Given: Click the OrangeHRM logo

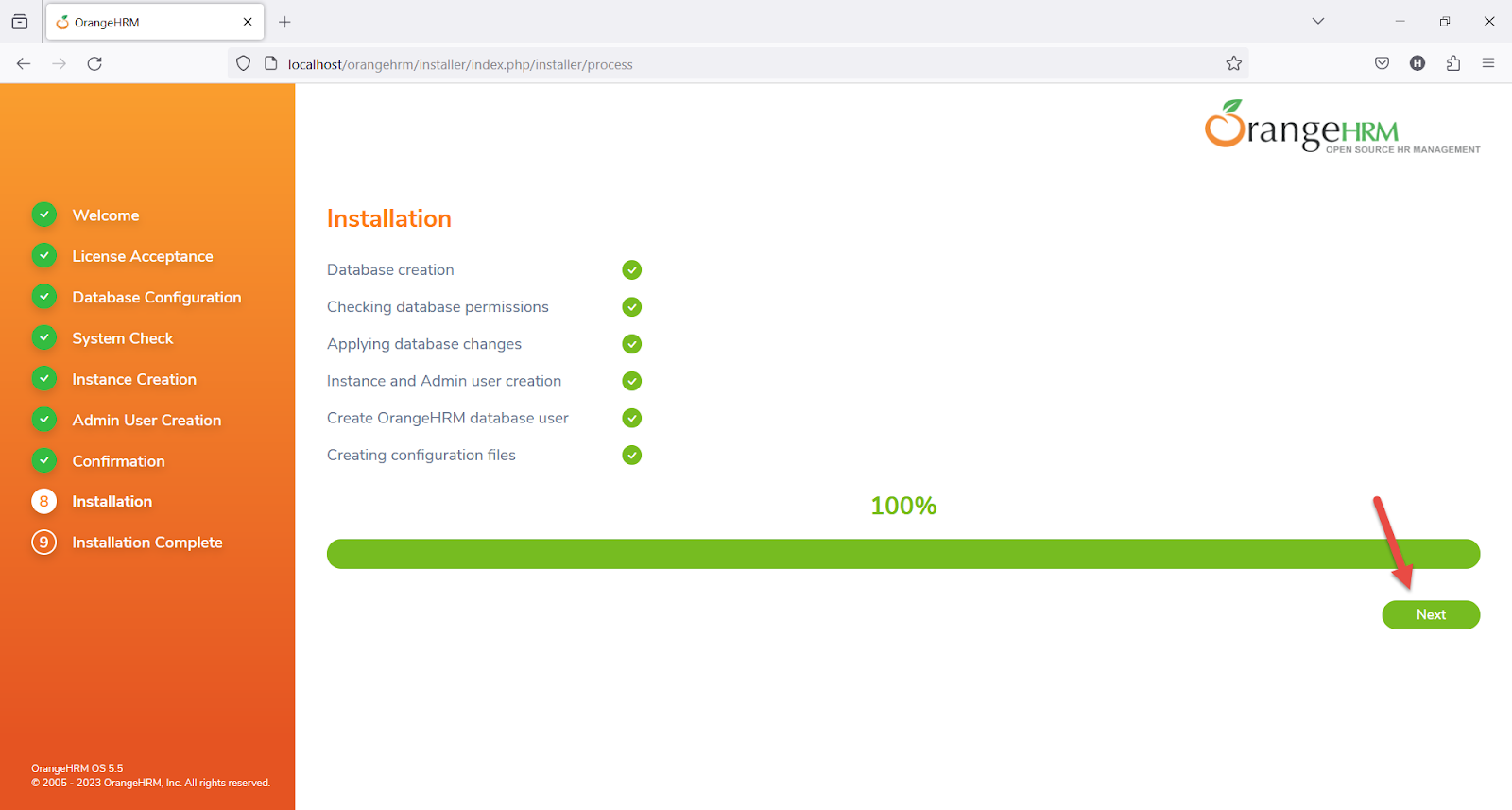Looking at the screenshot, I should [1342, 127].
